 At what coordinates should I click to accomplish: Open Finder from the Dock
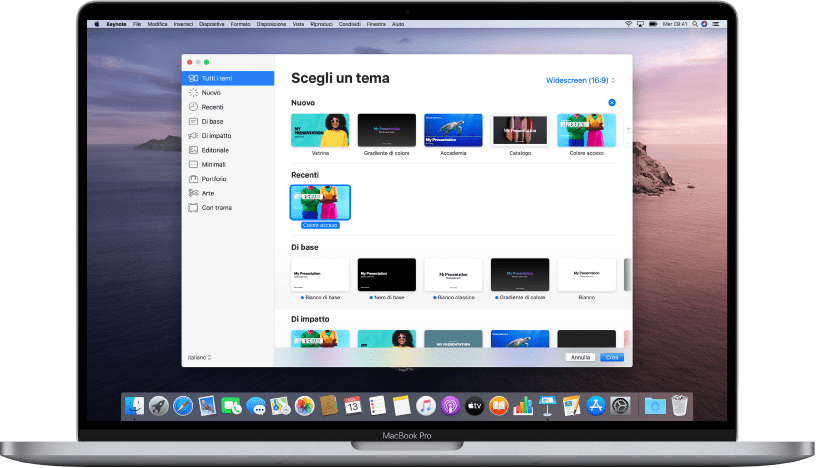point(134,406)
